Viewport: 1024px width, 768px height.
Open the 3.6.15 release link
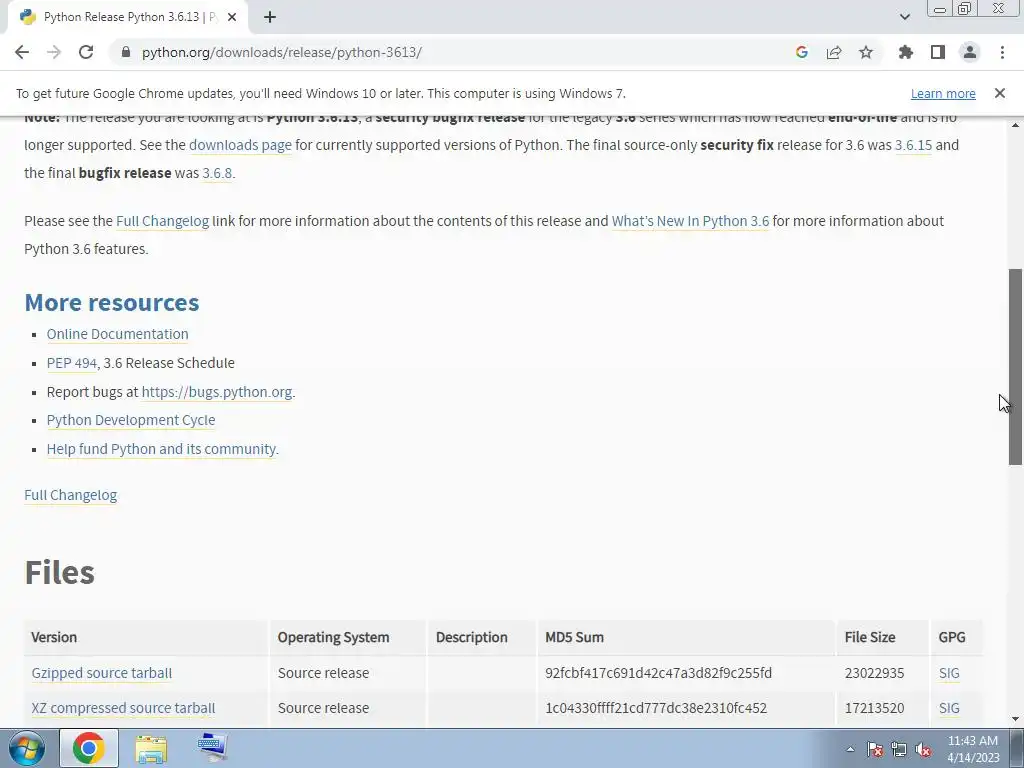(x=913, y=145)
